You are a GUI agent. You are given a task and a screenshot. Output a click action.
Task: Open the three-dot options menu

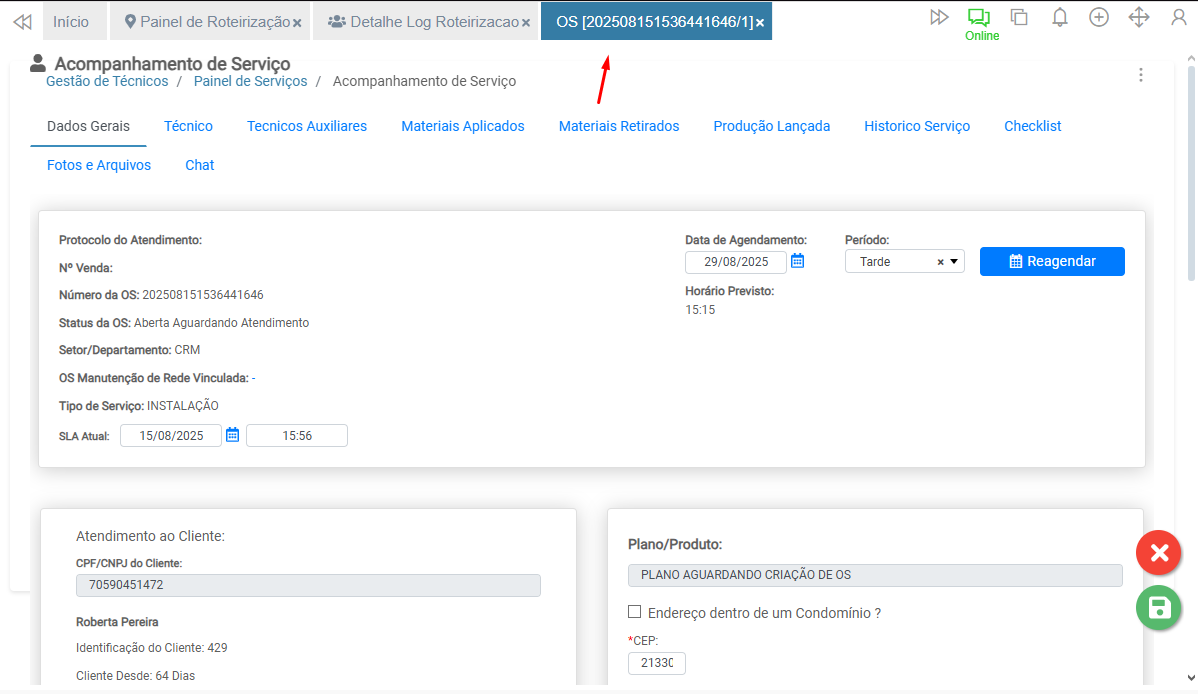tap(1141, 75)
